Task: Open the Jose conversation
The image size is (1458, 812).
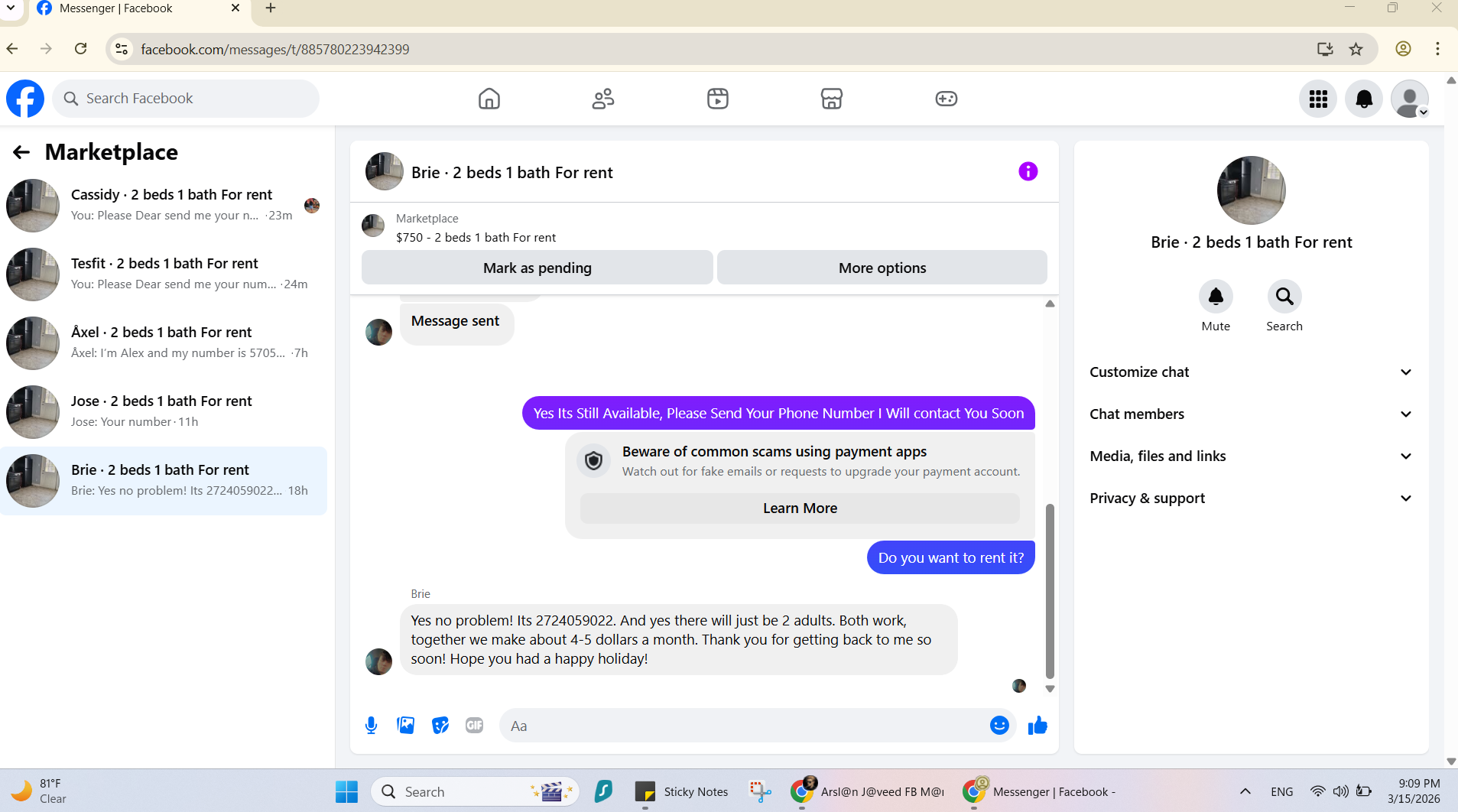Action: pyautogui.click(x=164, y=412)
